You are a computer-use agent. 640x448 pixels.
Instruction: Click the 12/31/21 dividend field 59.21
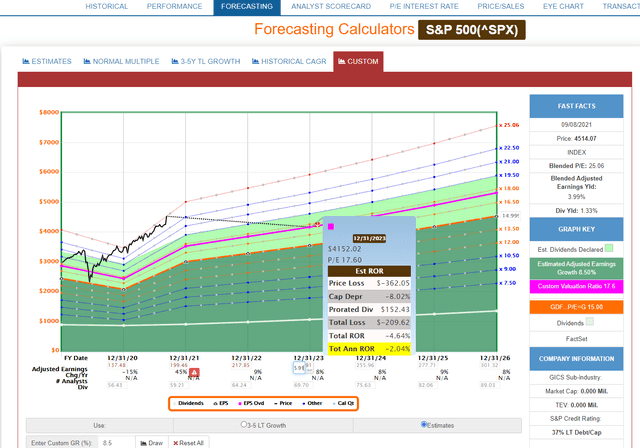(x=178, y=385)
